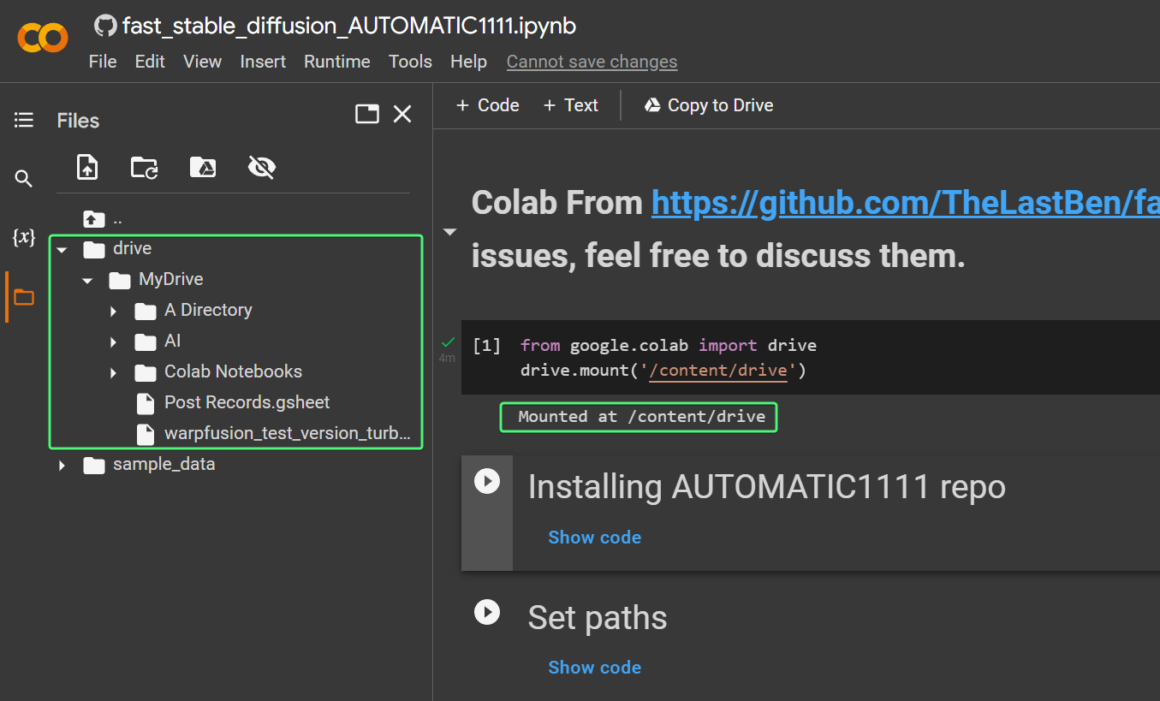Collapse the drive folder arrow
The height and width of the screenshot is (701, 1160).
tap(62, 250)
